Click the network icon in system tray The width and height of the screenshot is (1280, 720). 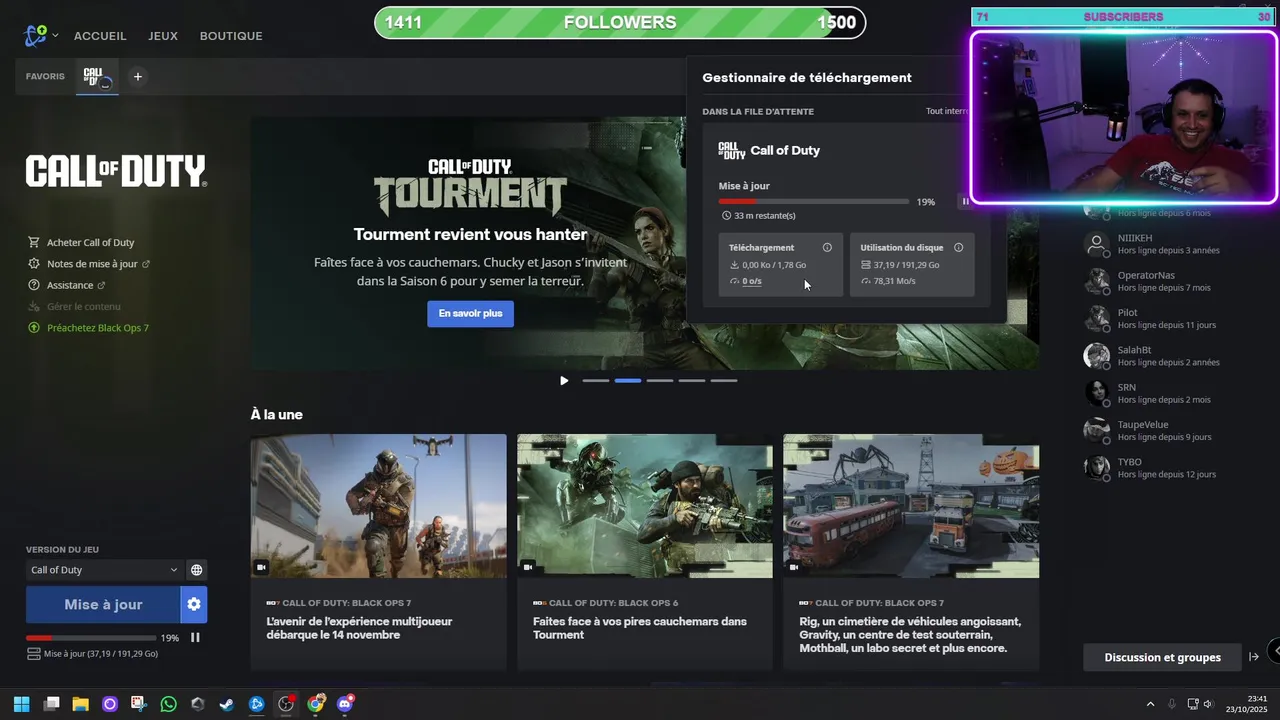(1190, 704)
